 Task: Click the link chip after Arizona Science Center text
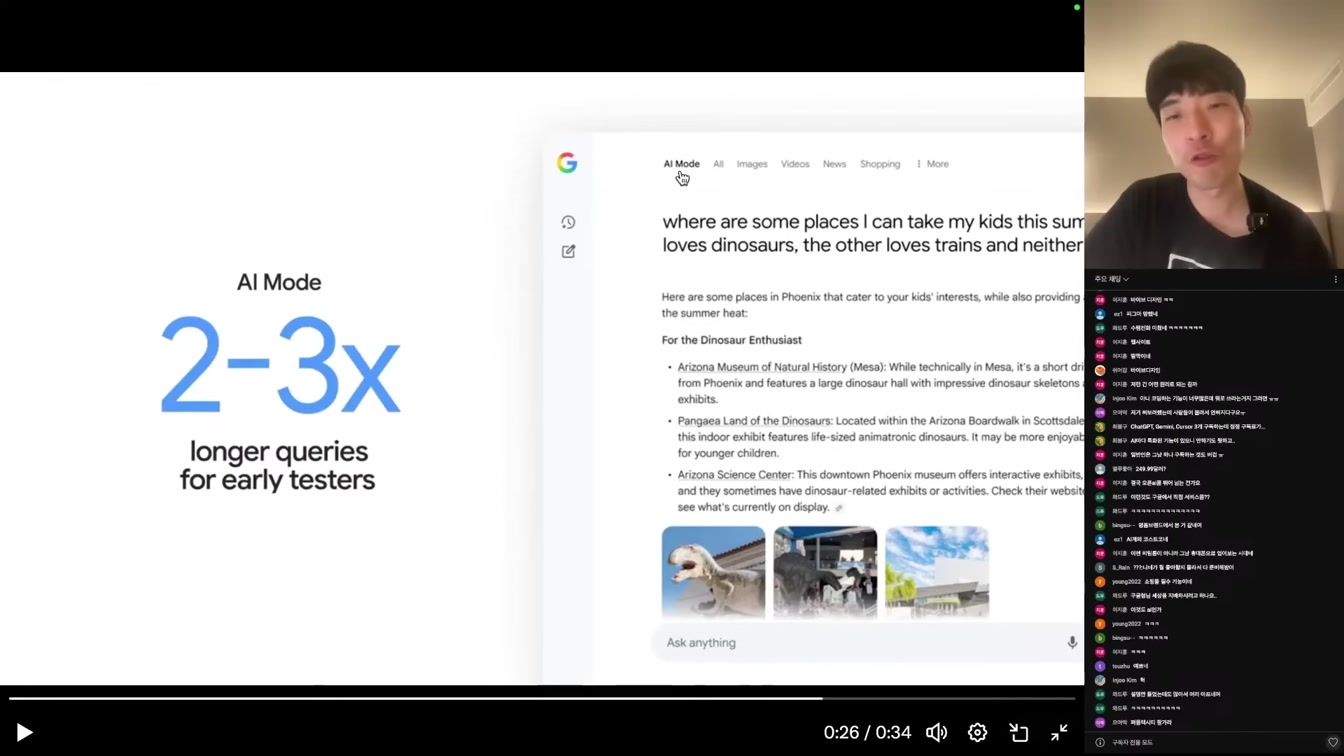click(x=839, y=508)
